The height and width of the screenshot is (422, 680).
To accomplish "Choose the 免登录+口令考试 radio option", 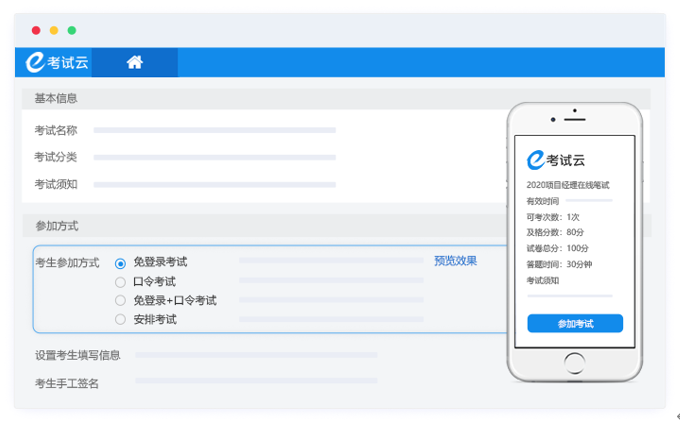I will (121, 300).
